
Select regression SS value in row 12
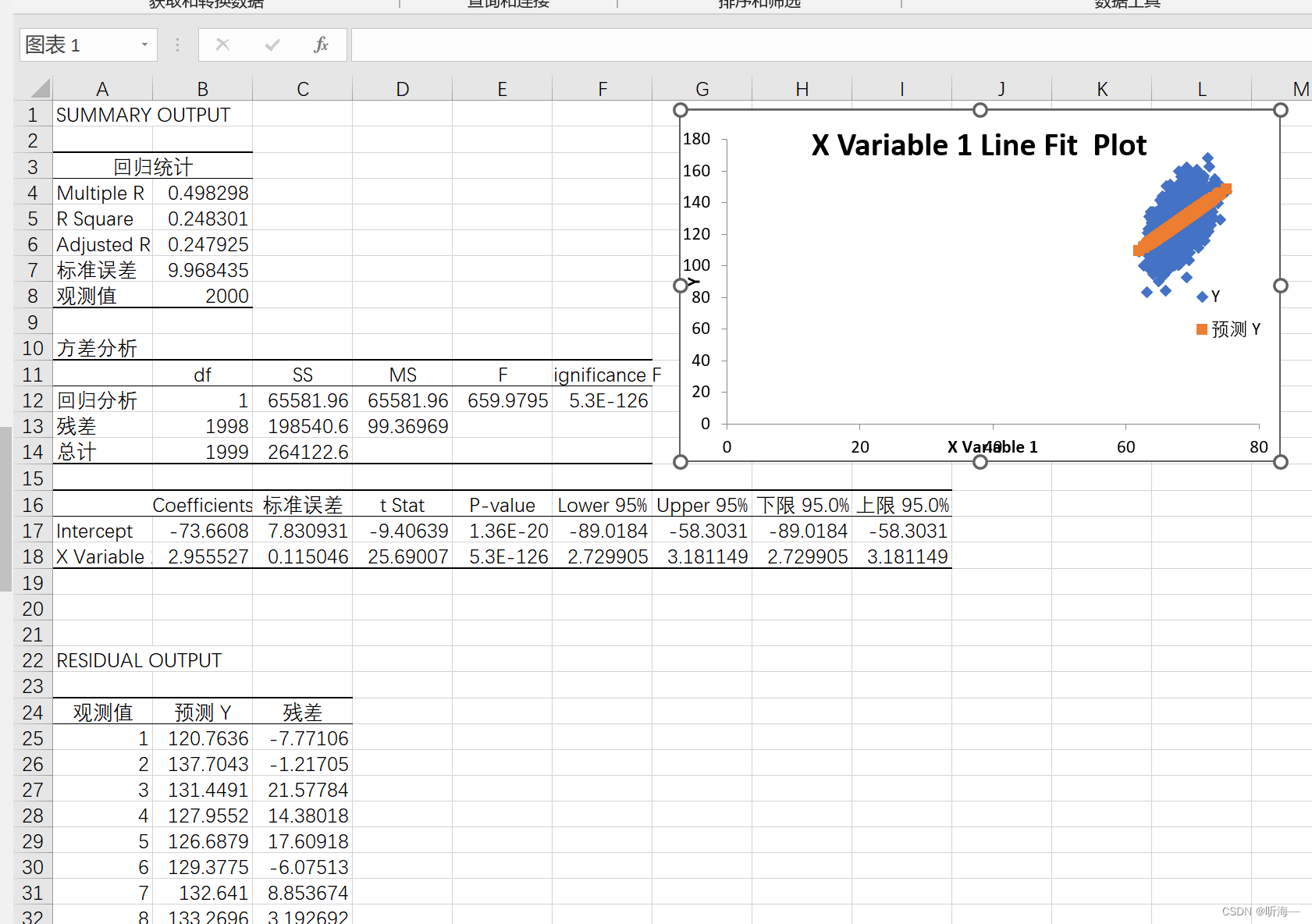(x=302, y=400)
